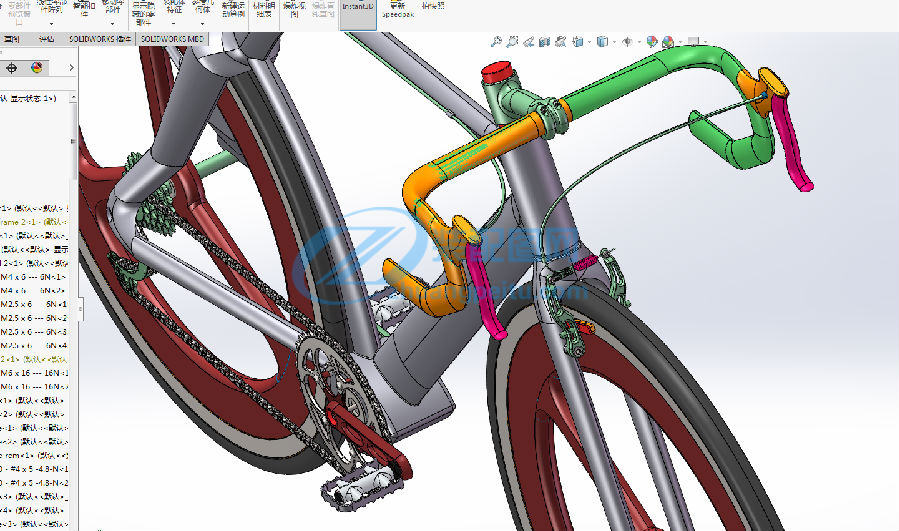This screenshot has height=531, width=899.
Task: Click the New Motion Study (新建运动算例) button
Action: coord(233,9)
